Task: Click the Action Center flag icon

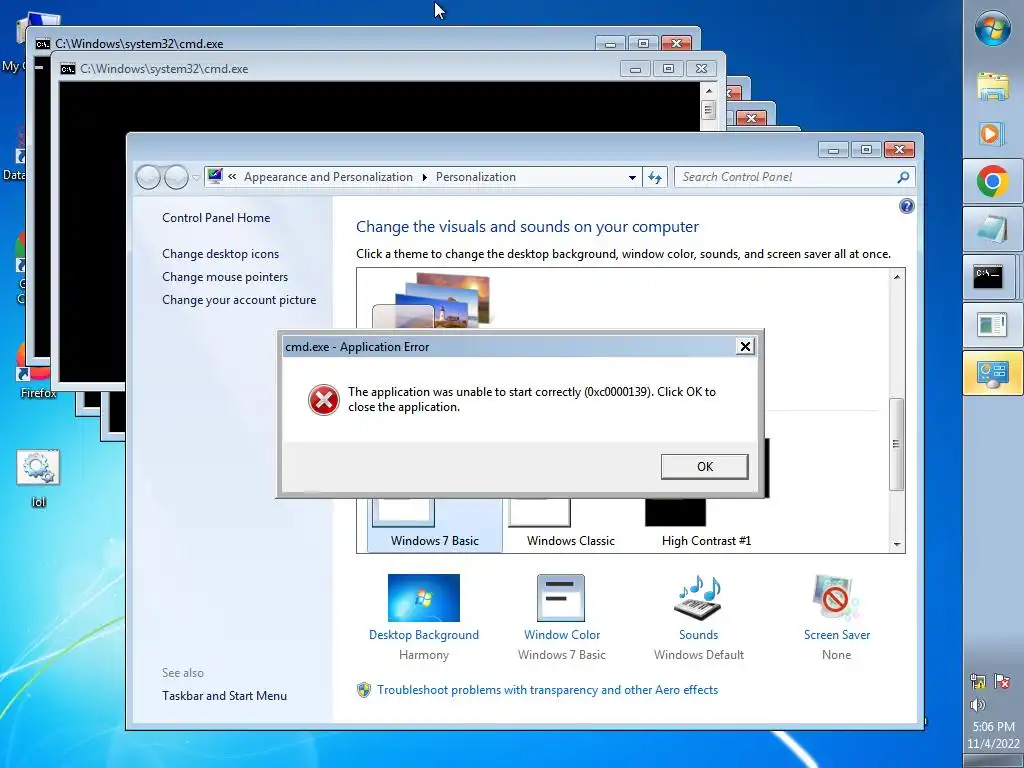Action: coord(1002,681)
